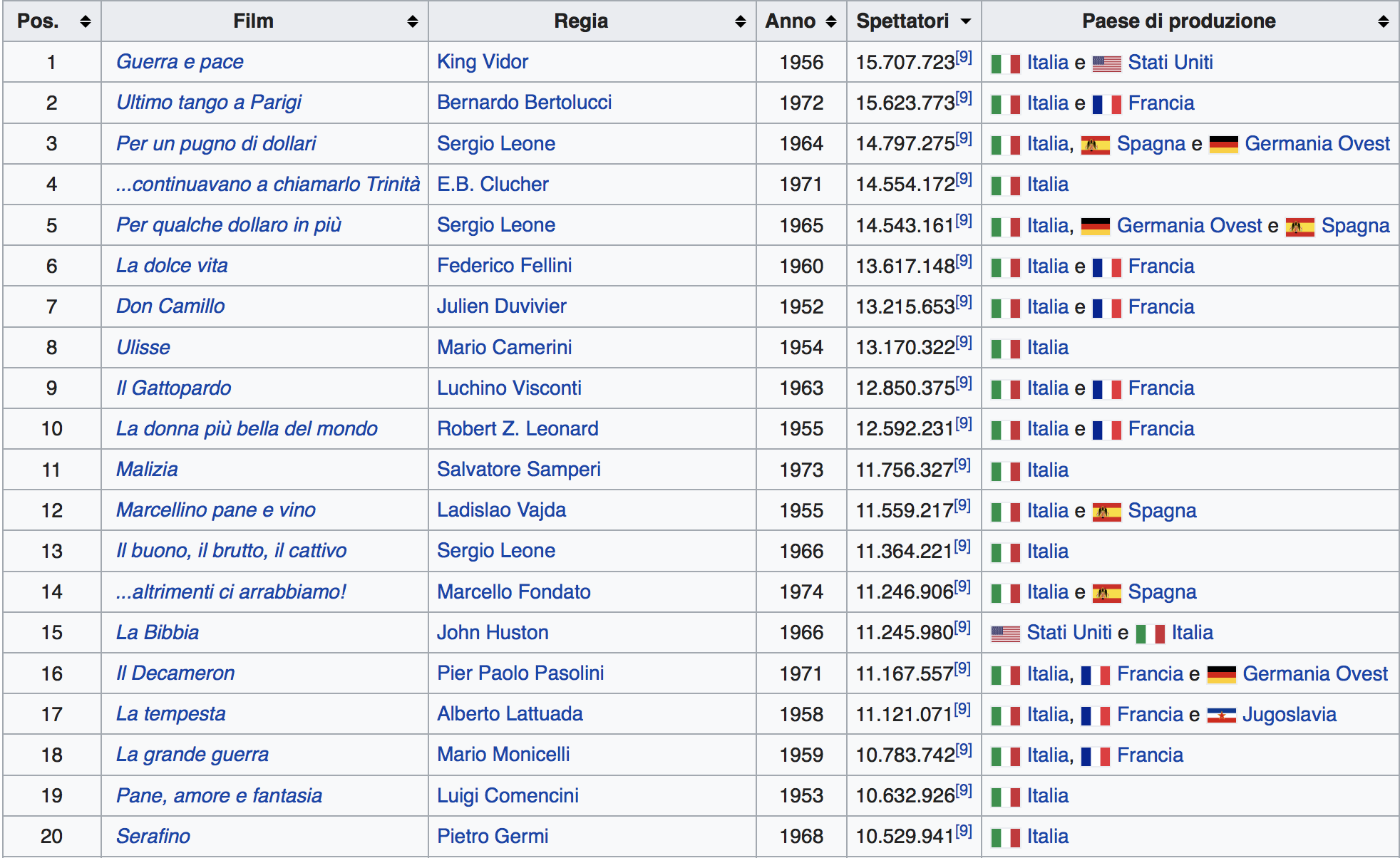Screen dimensions: 1400x858
Task: Click the Germania Ovest flag in Il Decameron row
Action: pos(1222,674)
